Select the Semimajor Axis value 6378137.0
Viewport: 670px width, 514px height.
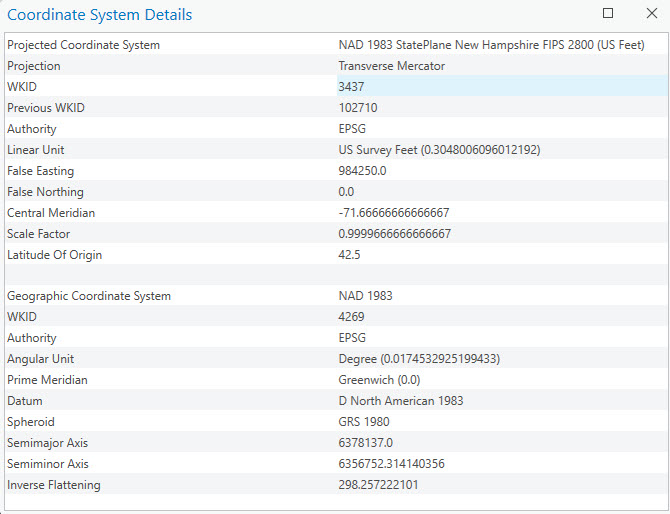[365, 443]
